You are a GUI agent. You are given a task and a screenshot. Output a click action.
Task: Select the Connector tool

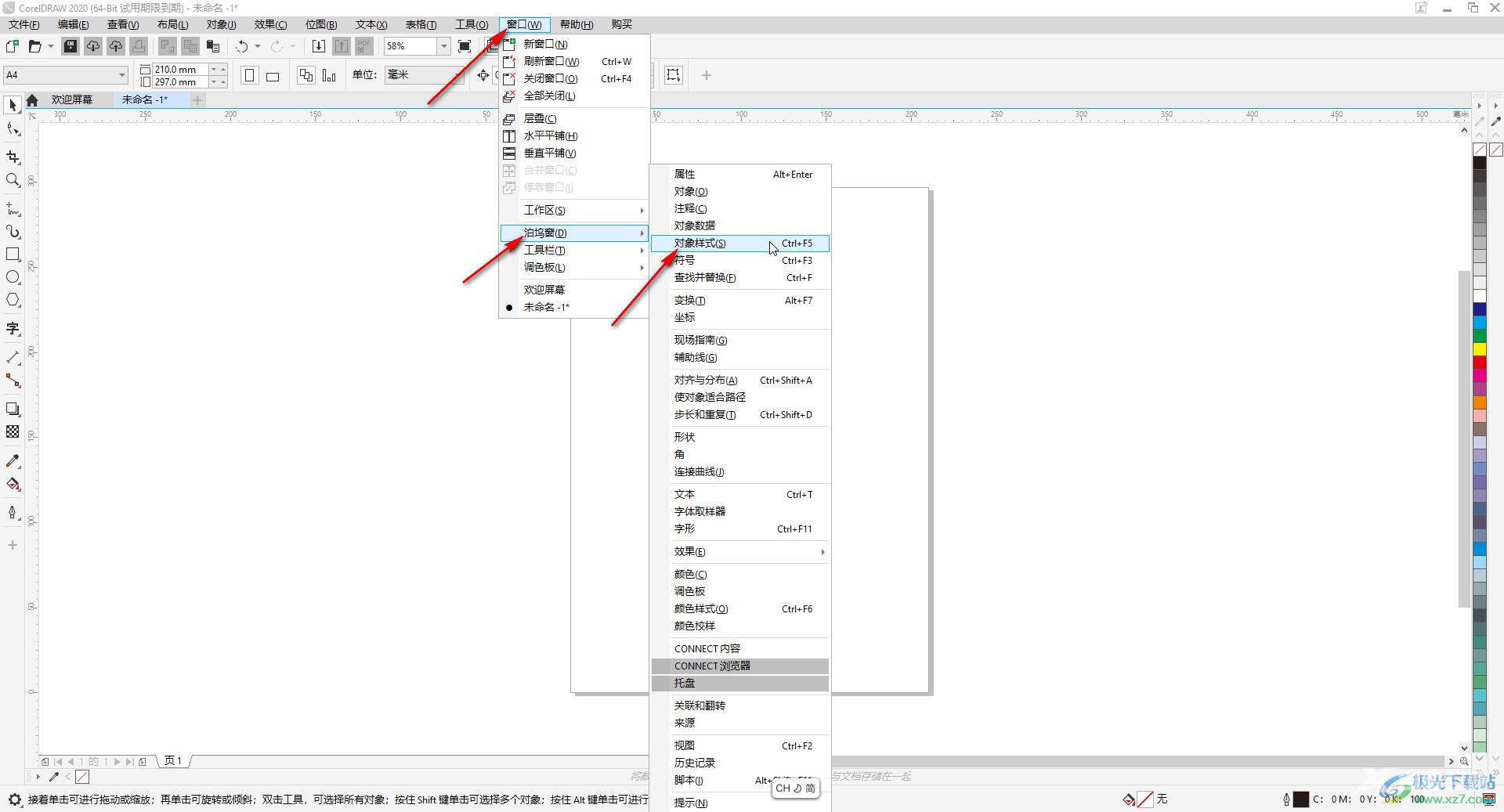[13, 381]
